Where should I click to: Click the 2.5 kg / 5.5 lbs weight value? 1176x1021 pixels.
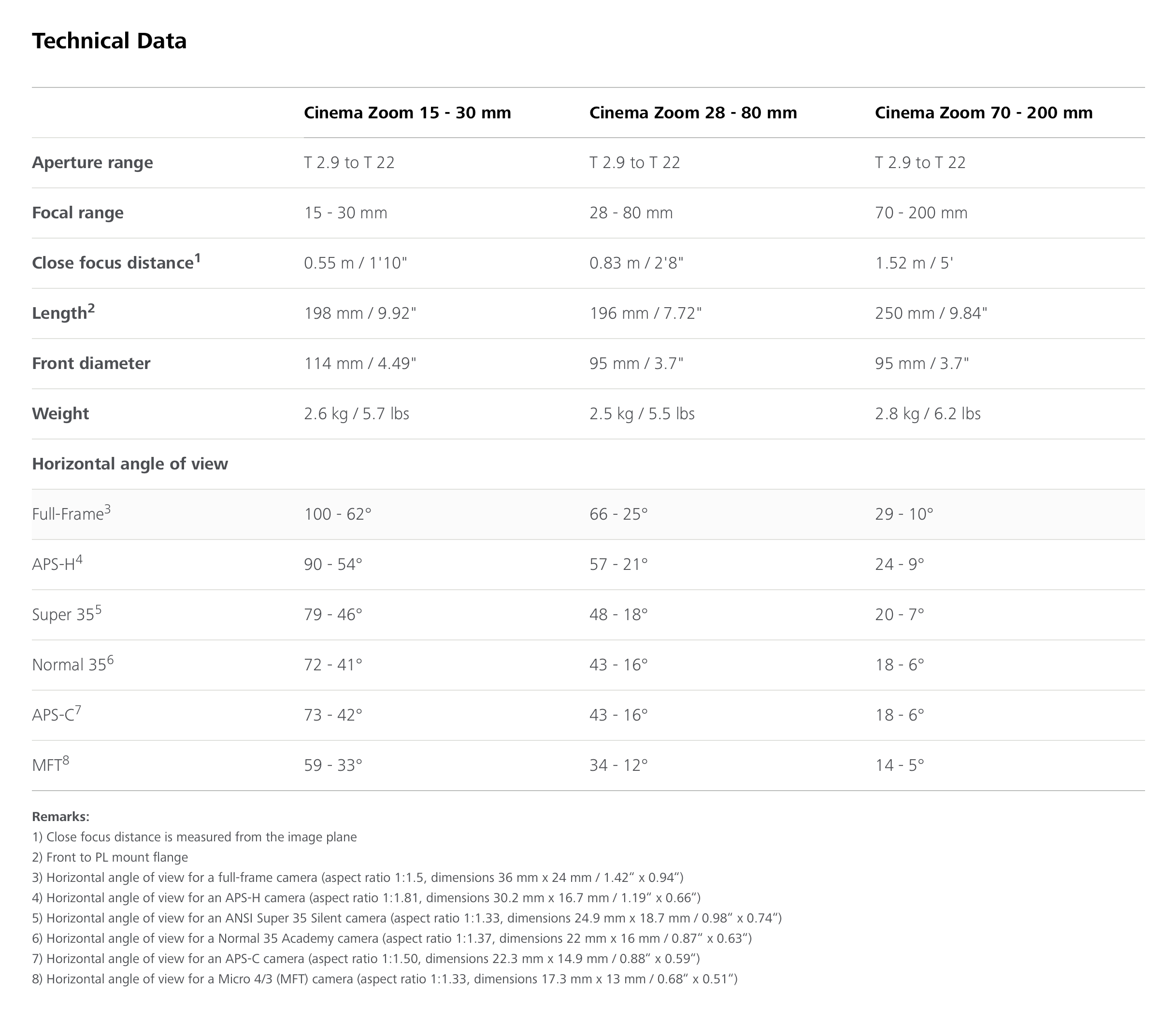642,413
